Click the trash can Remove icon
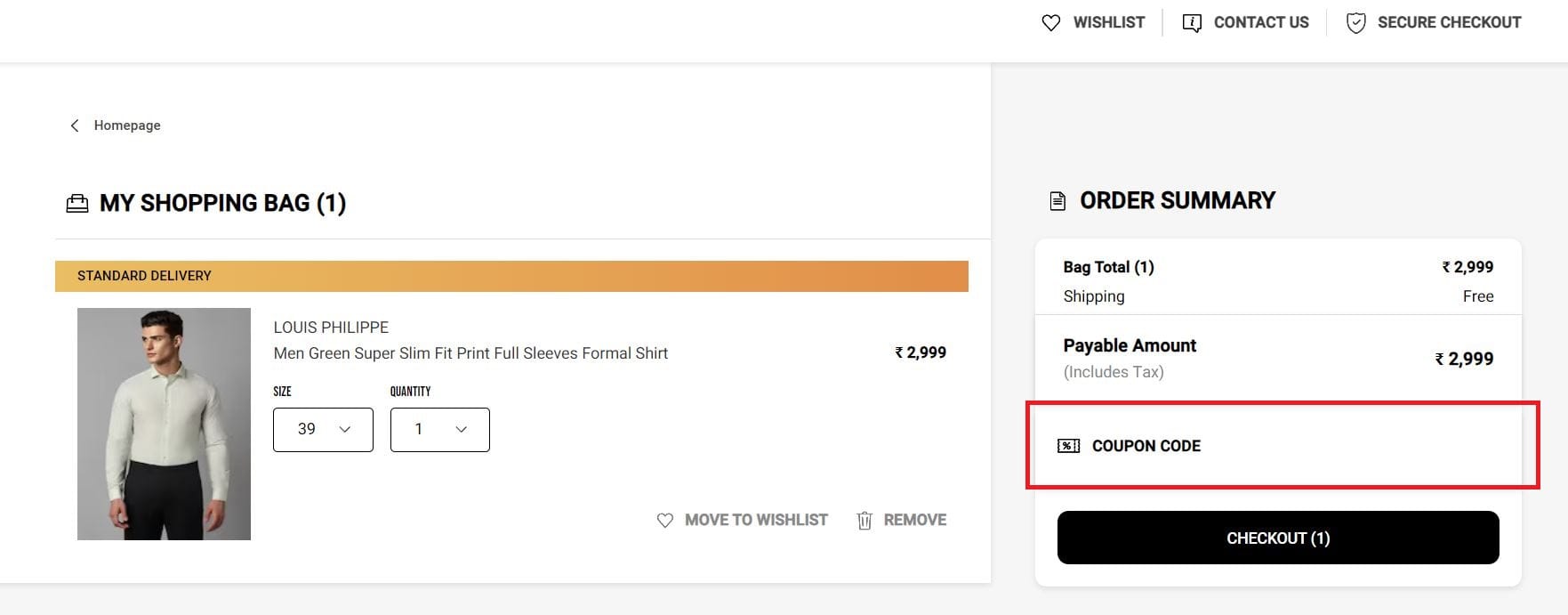 (x=864, y=521)
